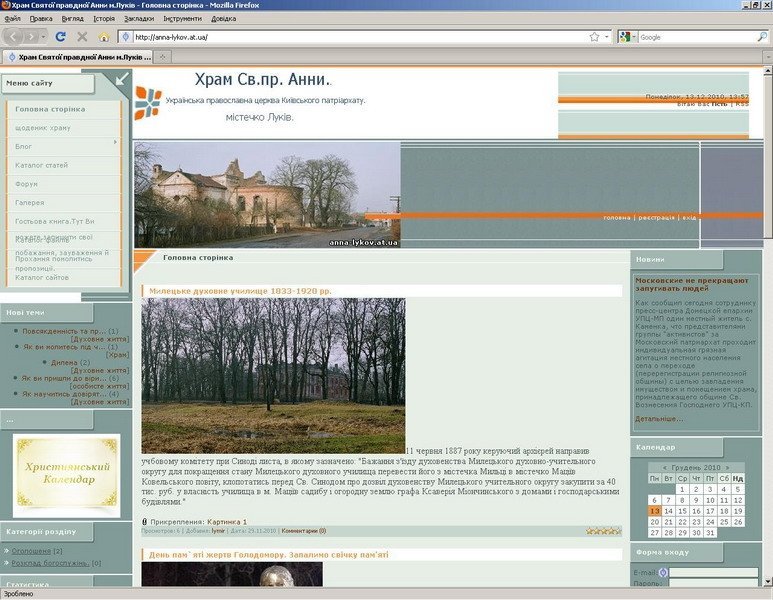
Task: Click the реєстрація link in banner
Action: [x=656, y=217]
